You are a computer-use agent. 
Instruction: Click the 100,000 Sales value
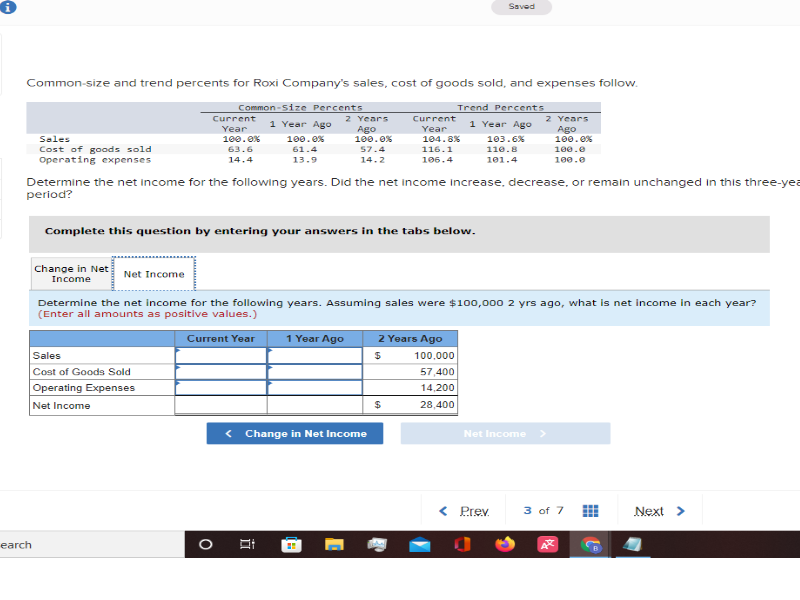pos(434,356)
